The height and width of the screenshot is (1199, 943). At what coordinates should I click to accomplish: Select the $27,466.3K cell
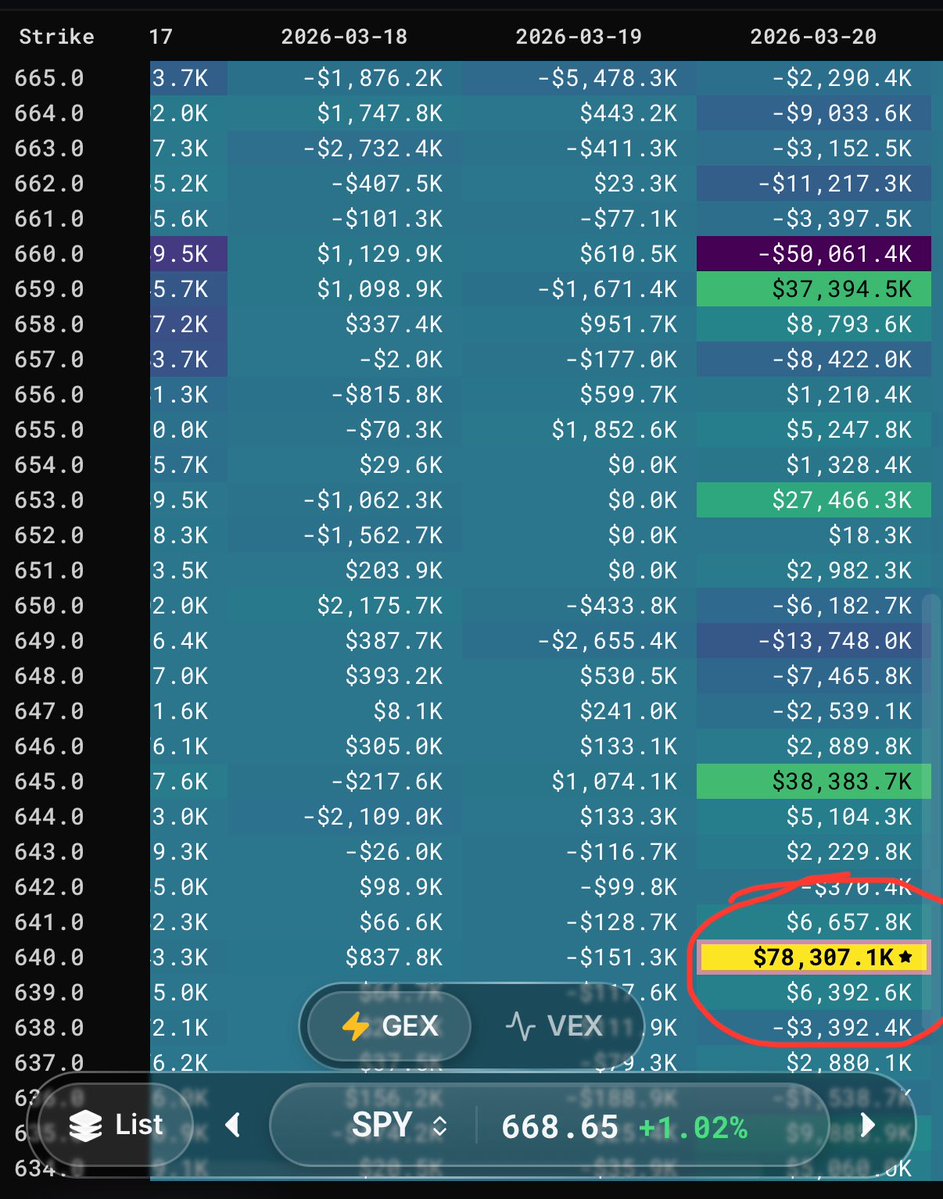(814, 500)
